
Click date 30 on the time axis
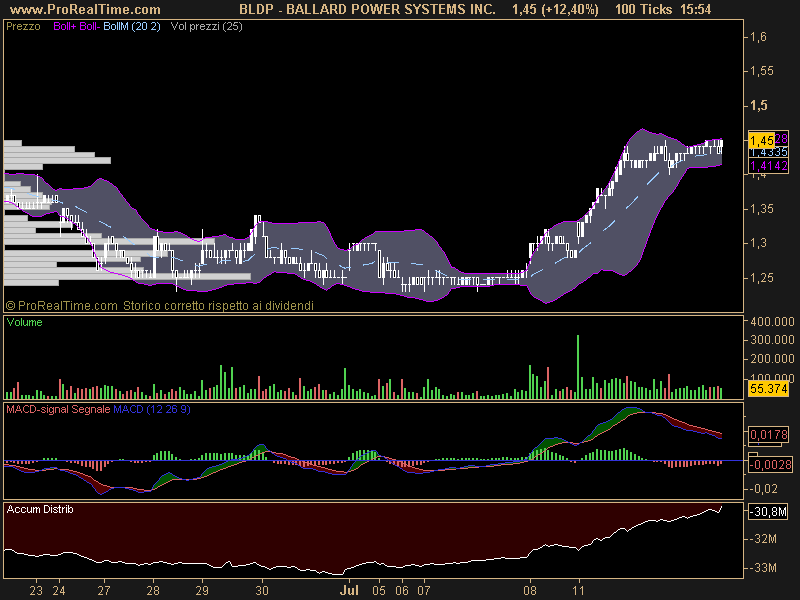coord(262,591)
